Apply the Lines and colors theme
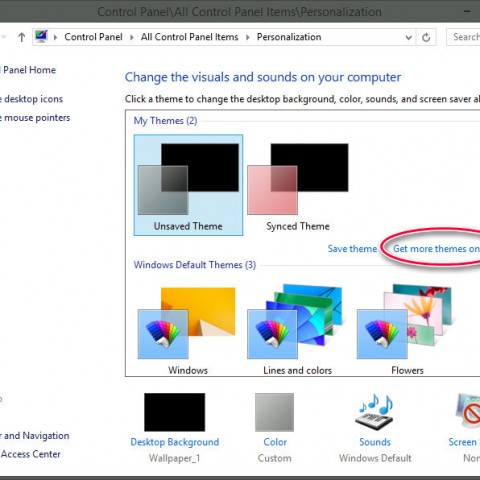 pos(297,329)
